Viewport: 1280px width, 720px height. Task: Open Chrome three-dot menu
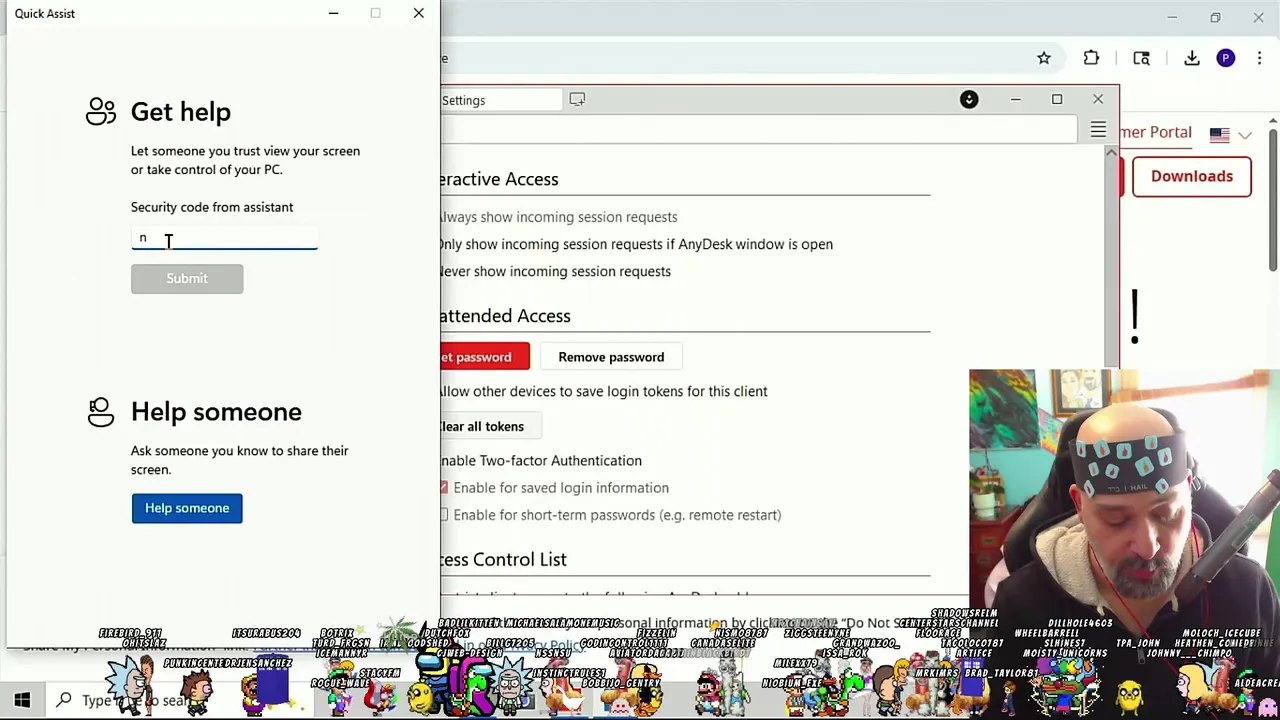pyautogui.click(x=1260, y=58)
